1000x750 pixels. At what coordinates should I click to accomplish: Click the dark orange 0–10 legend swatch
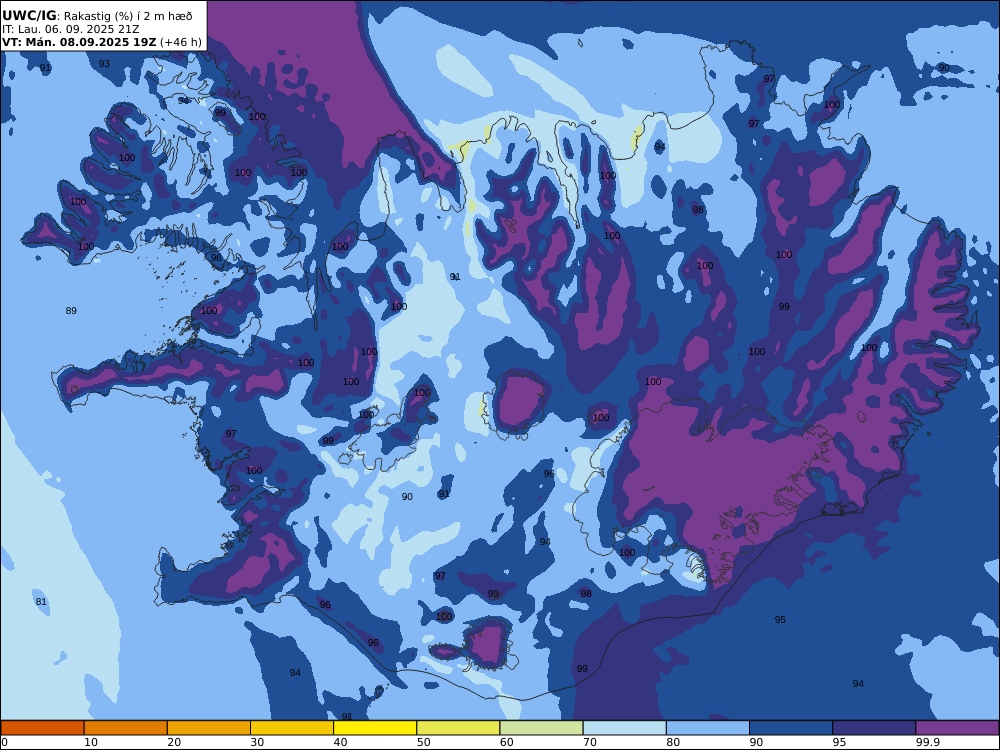click(42, 728)
